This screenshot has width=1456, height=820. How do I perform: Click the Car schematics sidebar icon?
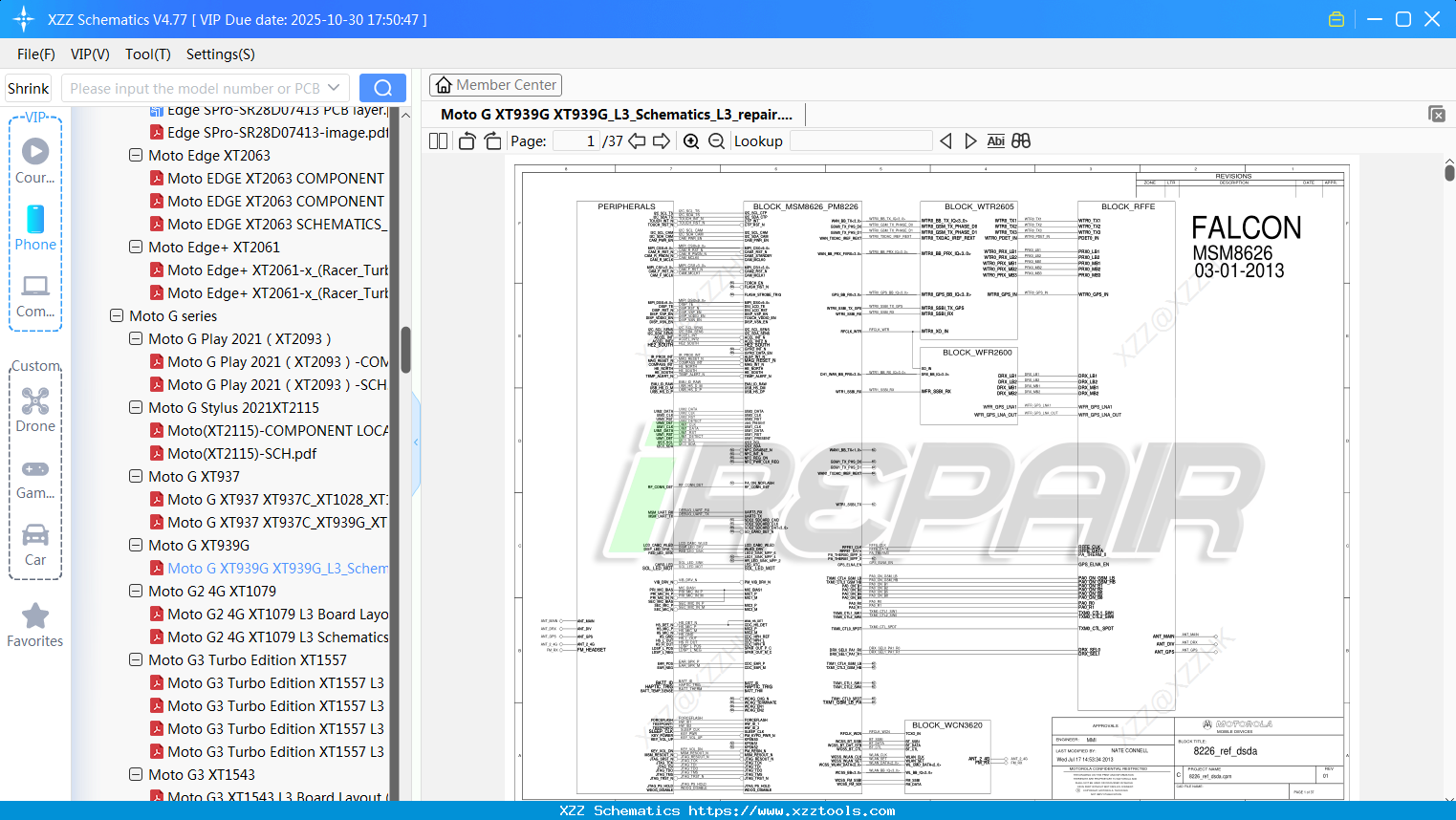(35, 535)
